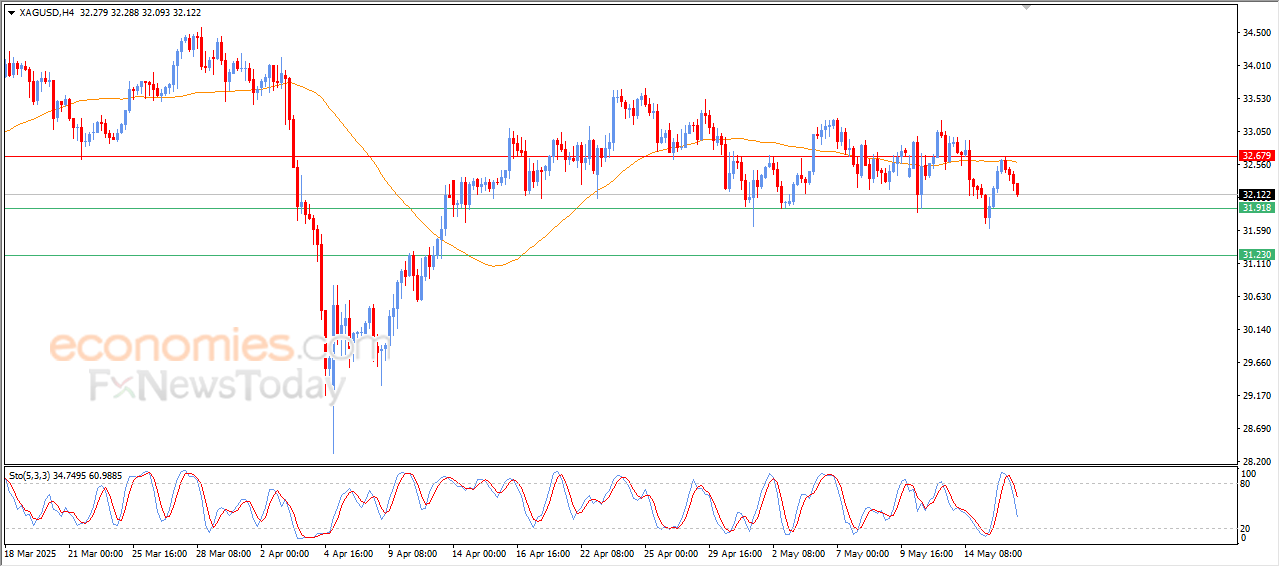
Task: Click the Sto(5,3,3) indicator label
Action: click(x=29, y=475)
